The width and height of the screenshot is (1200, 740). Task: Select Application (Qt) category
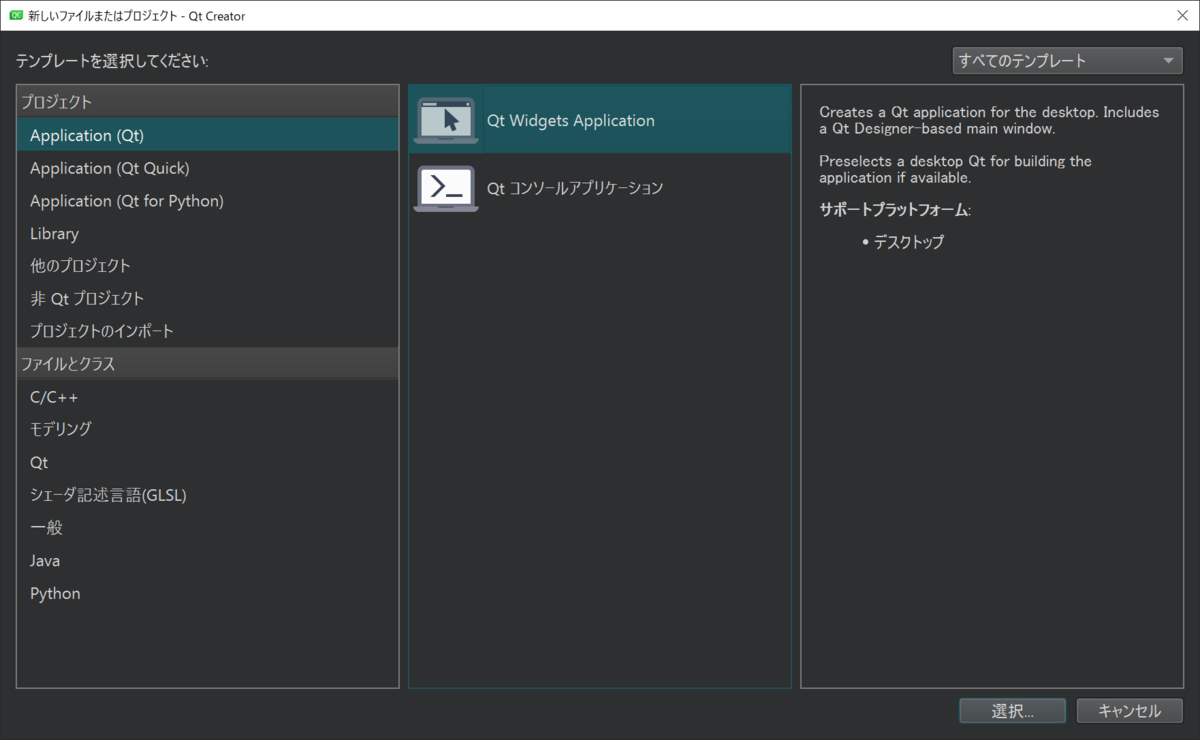[x=208, y=135]
